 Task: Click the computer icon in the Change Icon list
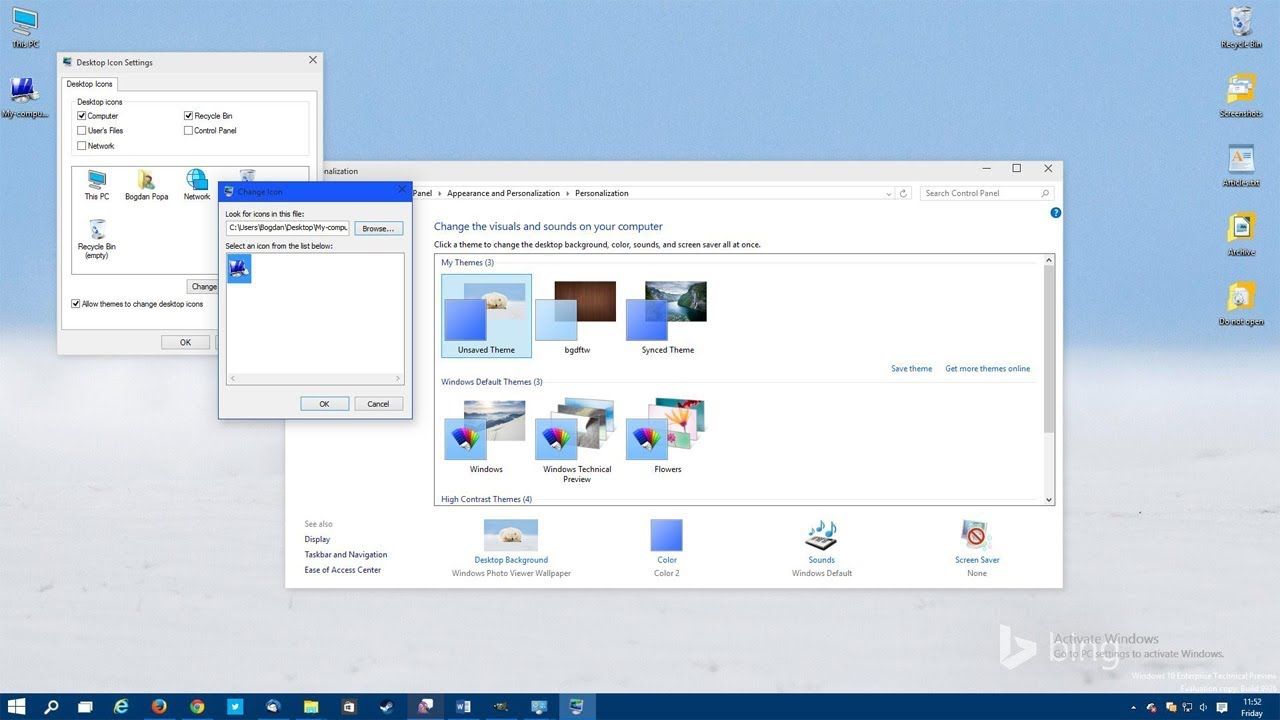(x=239, y=267)
